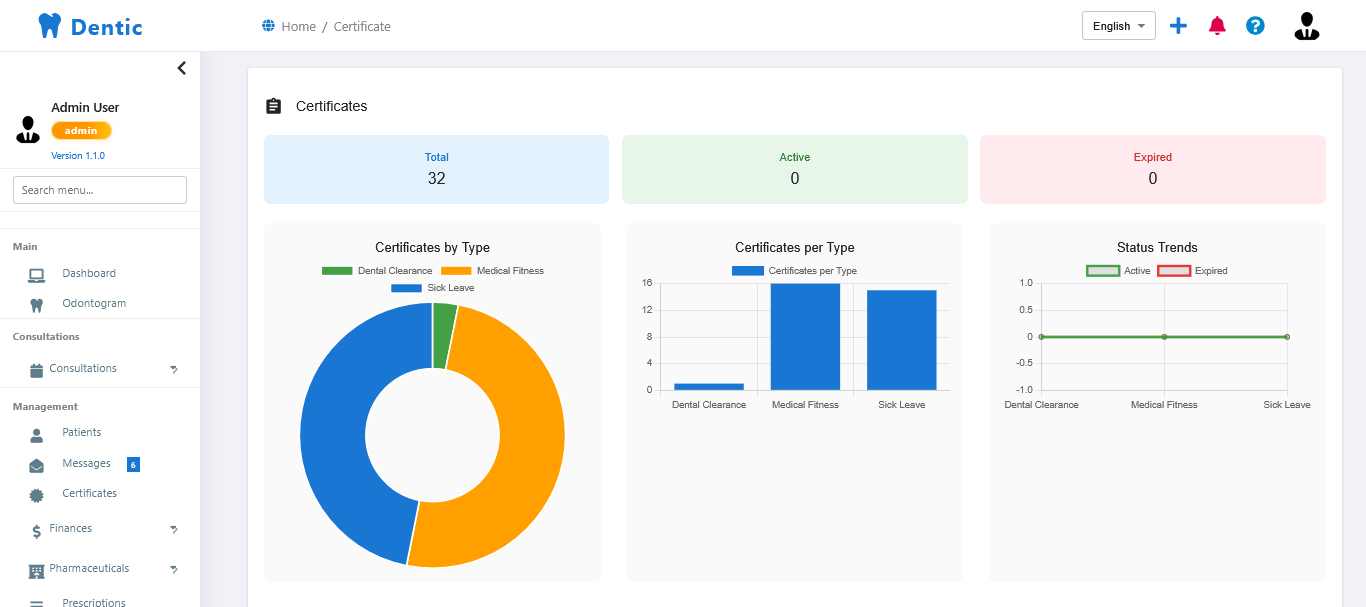The height and width of the screenshot is (607, 1366).
Task: Click the globe icon beside Home
Action: point(268,26)
